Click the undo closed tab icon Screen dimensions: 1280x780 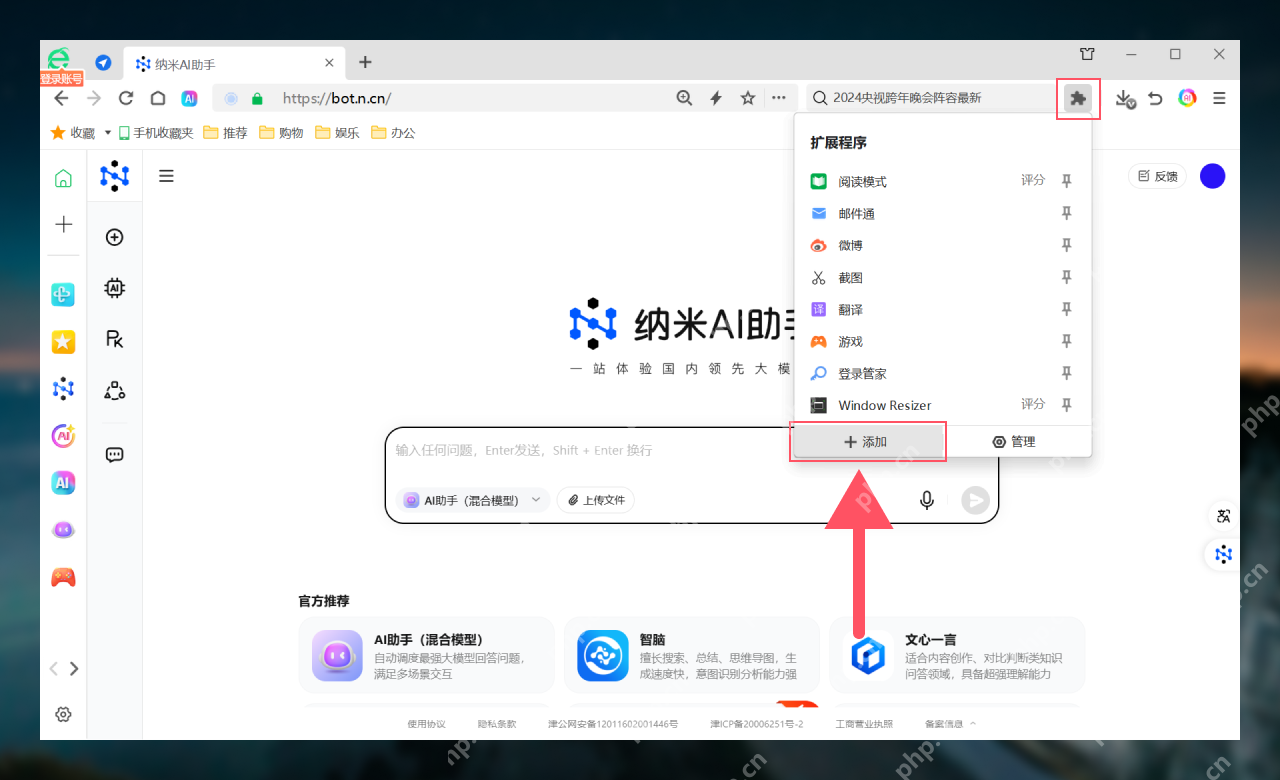(1155, 98)
